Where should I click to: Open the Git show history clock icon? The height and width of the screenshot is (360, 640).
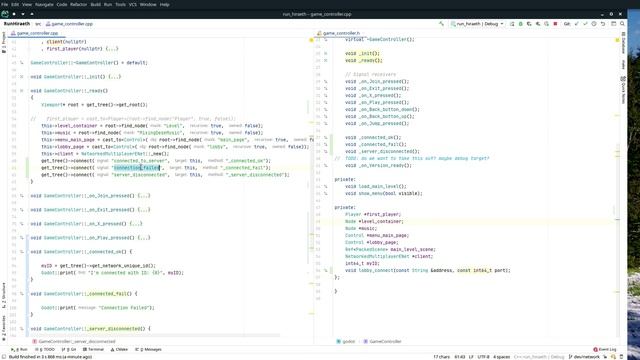tap(594, 24)
